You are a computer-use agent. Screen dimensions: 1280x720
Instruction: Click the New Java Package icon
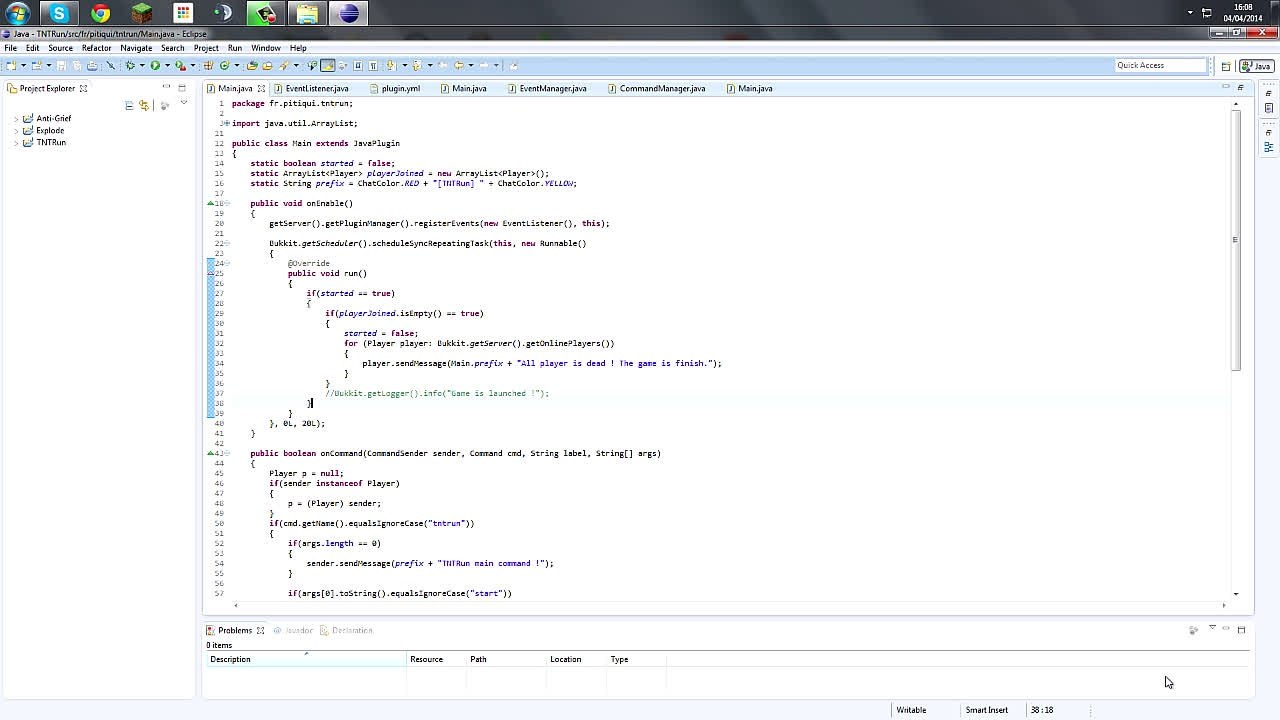pos(208,65)
